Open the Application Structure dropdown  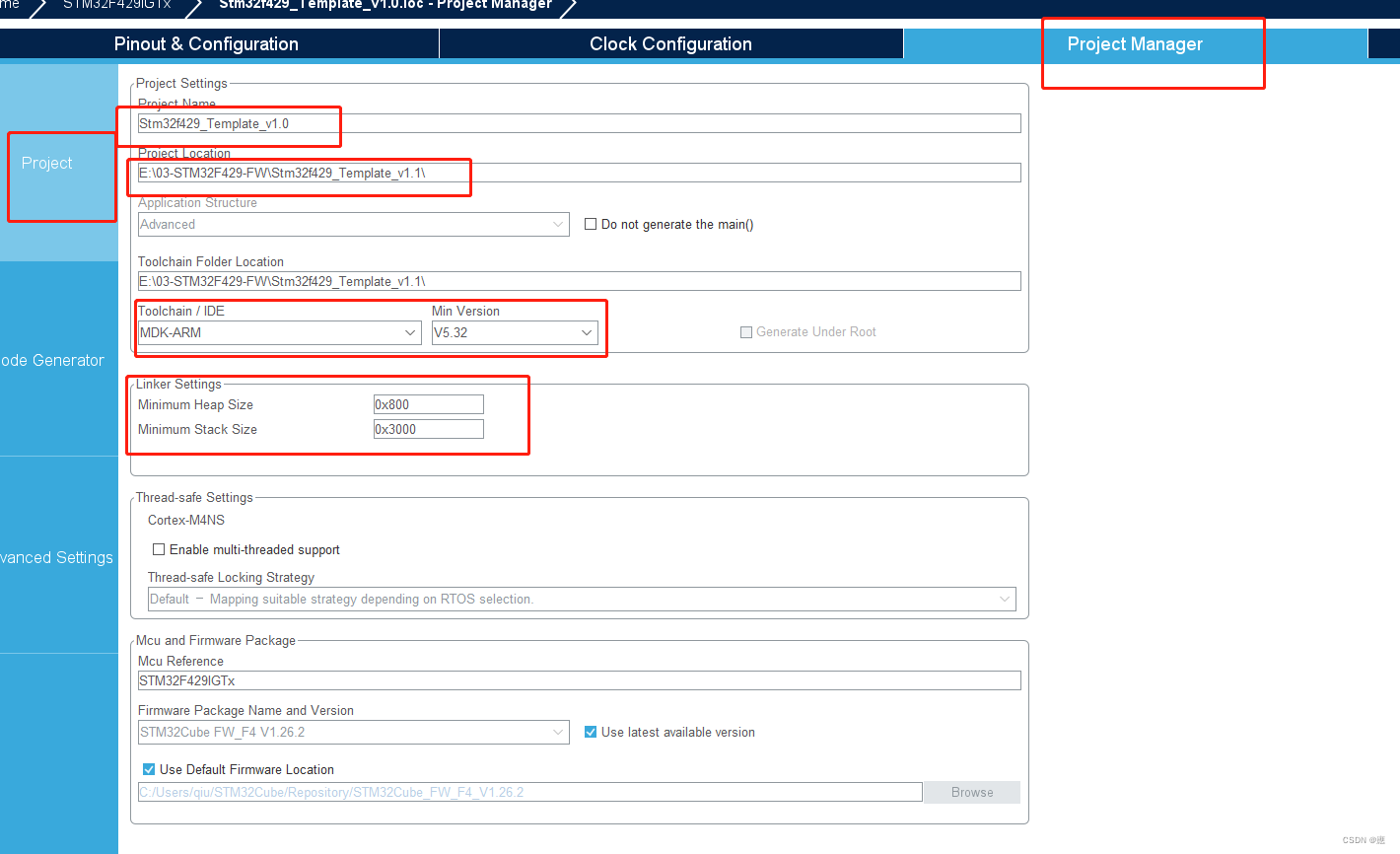tap(353, 224)
